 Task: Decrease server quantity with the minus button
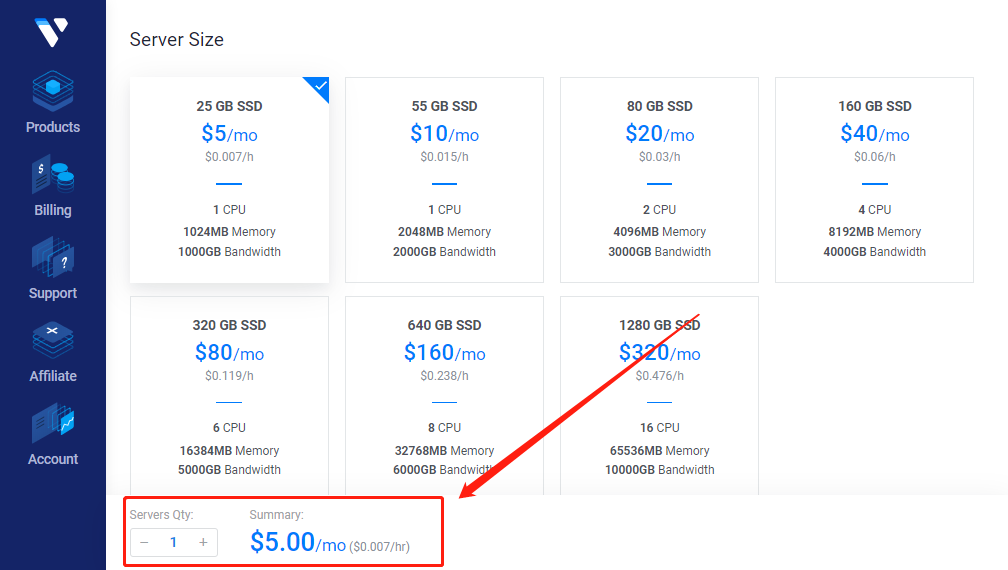(x=144, y=542)
